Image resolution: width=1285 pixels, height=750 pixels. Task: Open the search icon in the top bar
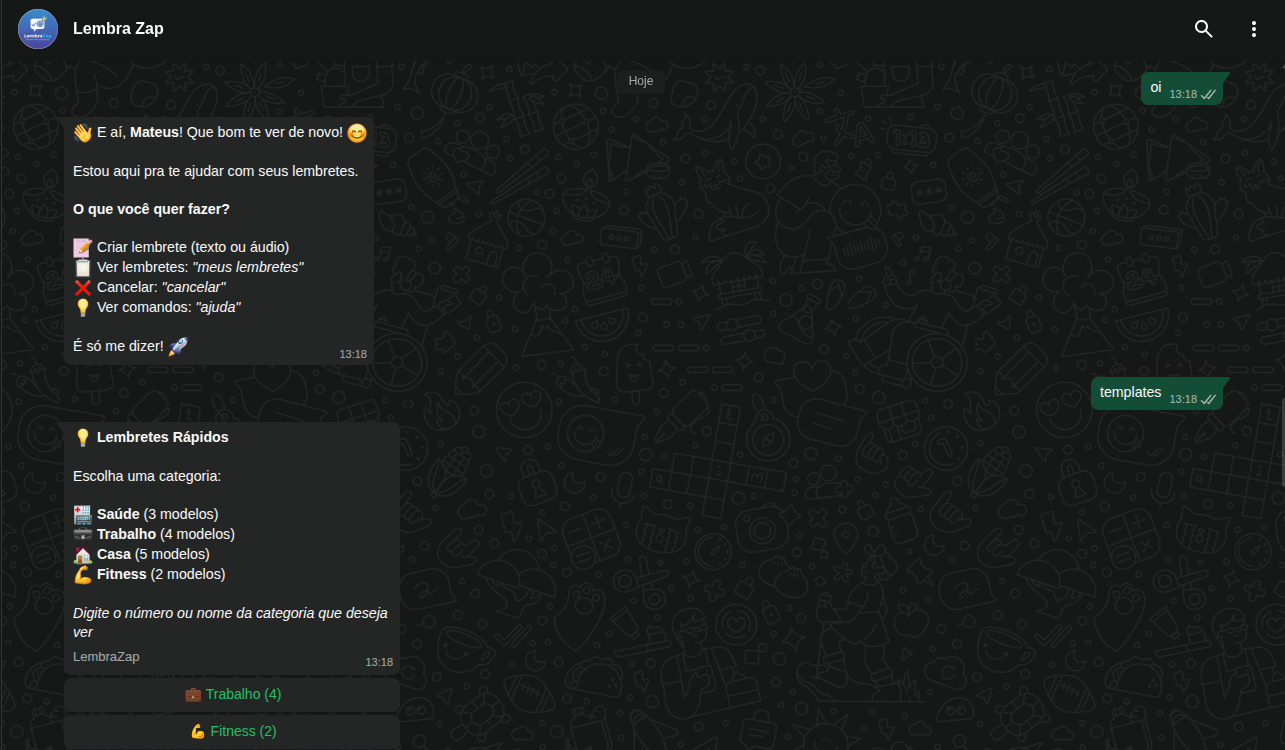[x=1203, y=29]
